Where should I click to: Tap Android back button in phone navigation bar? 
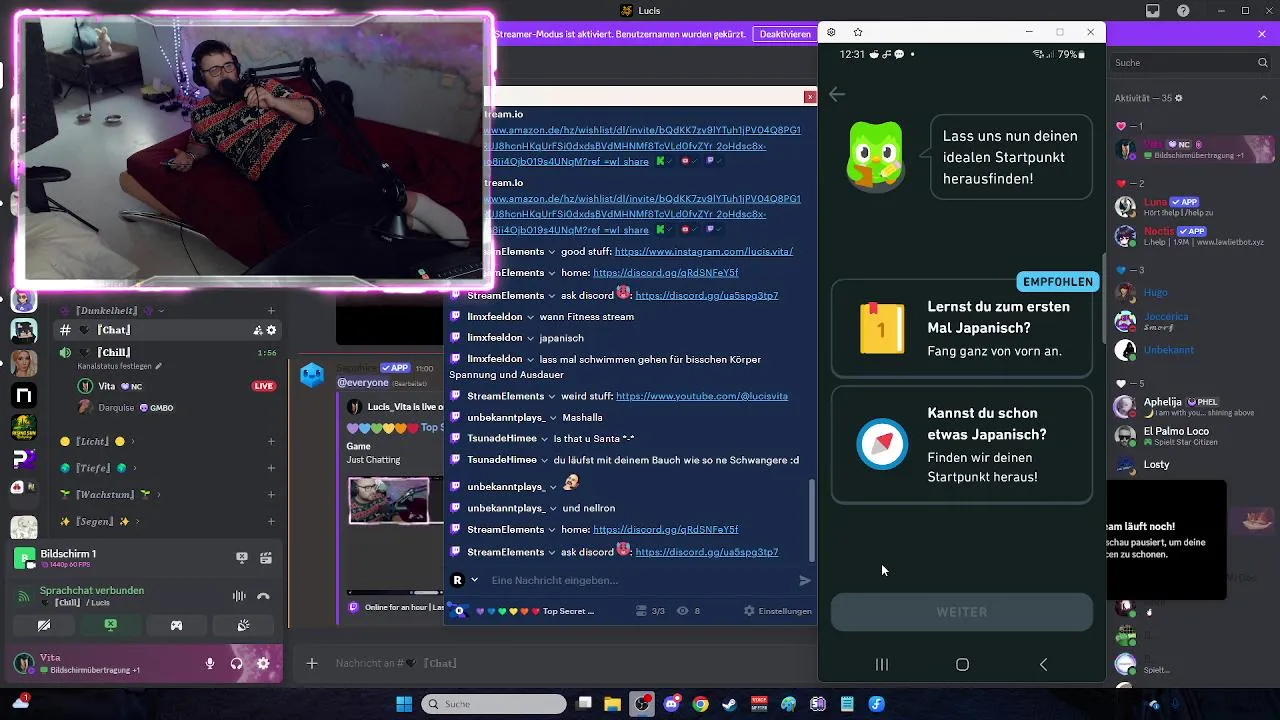pyautogui.click(x=1043, y=665)
